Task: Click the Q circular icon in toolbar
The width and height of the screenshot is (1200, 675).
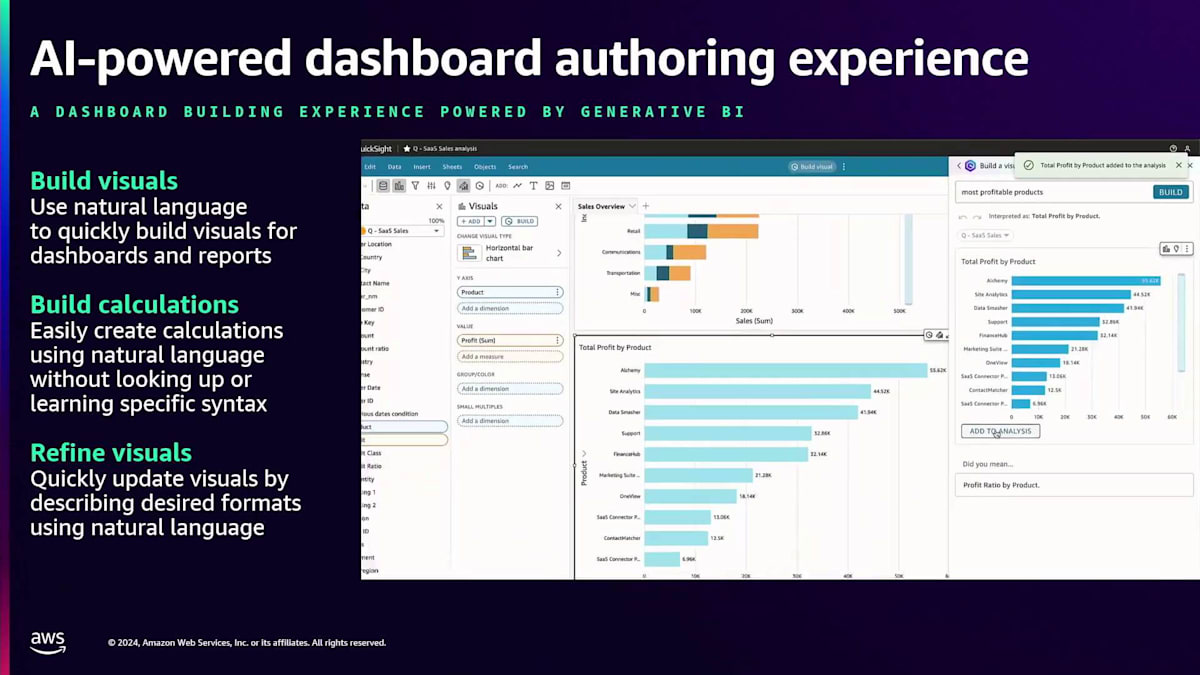Action: coord(480,186)
